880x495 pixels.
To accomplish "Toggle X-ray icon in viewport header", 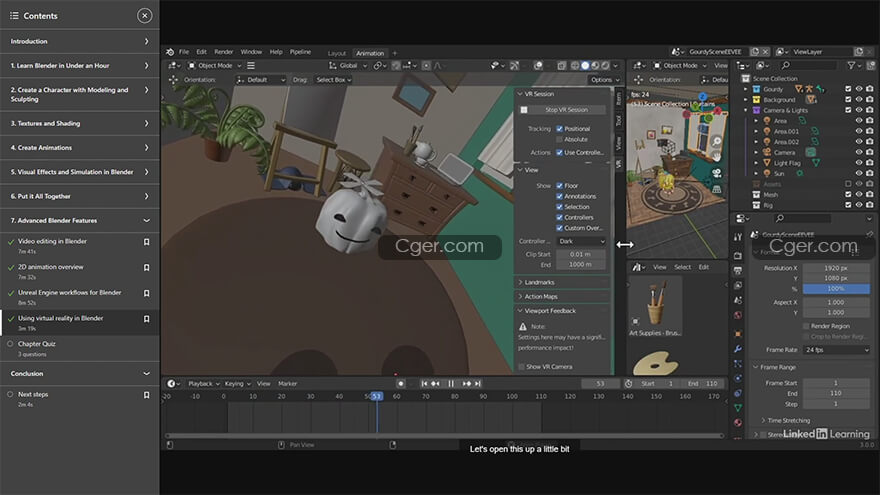I will tap(562, 66).
